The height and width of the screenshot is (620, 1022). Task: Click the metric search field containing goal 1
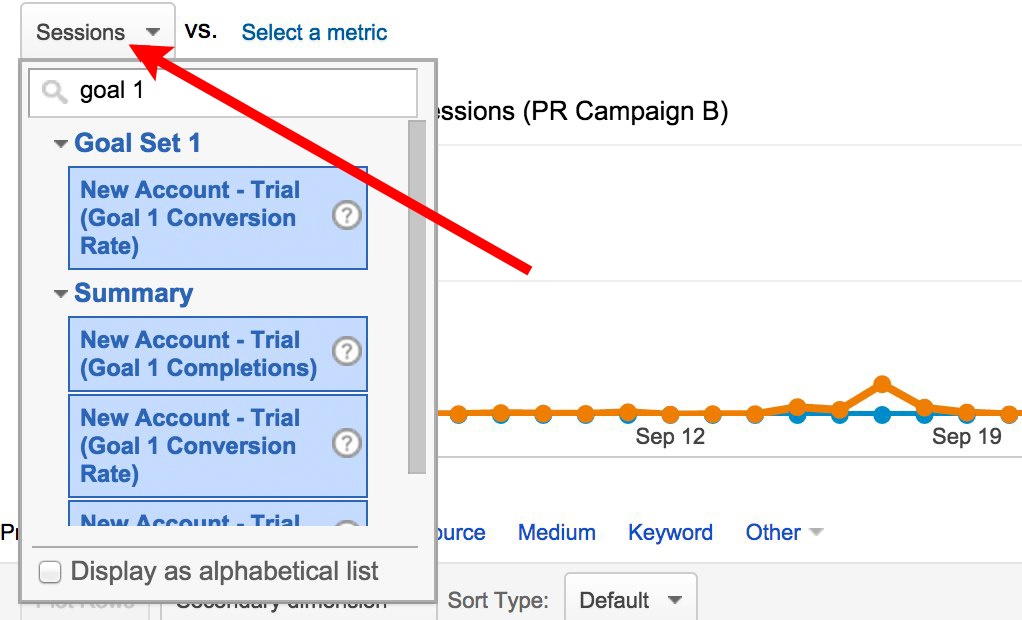[x=240, y=92]
